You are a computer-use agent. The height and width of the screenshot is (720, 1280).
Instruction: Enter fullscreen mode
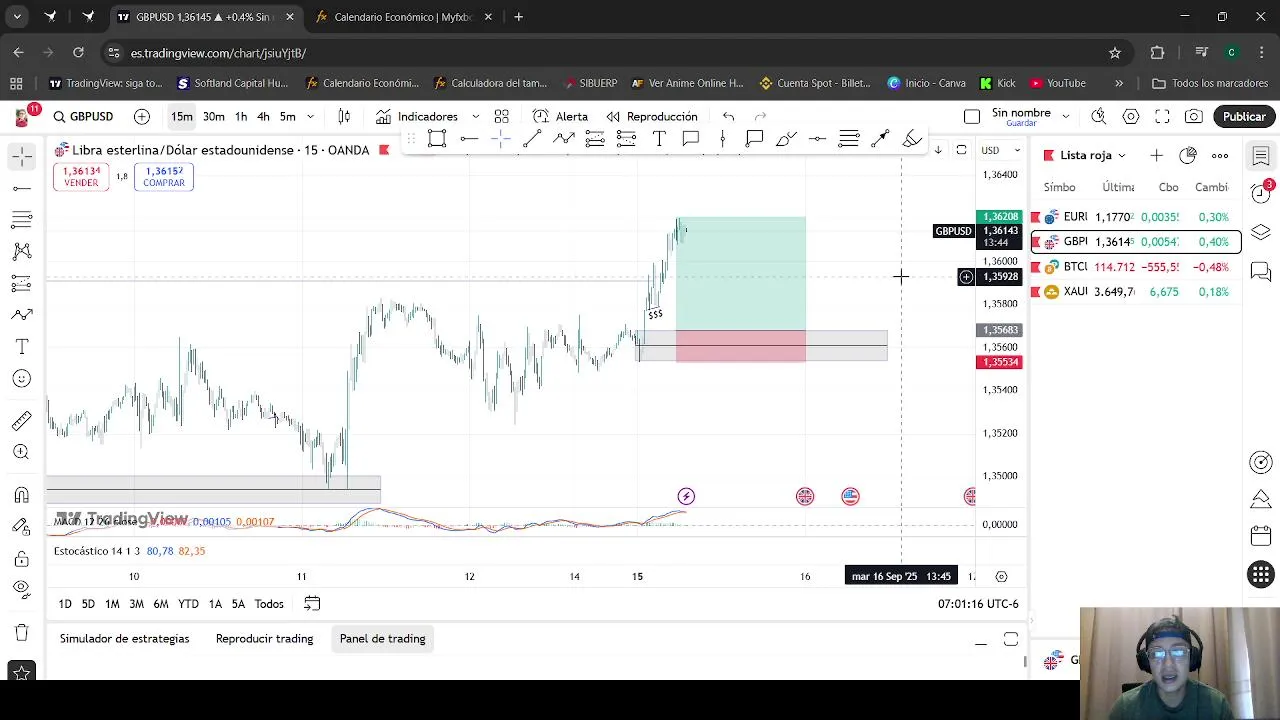point(1162,117)
